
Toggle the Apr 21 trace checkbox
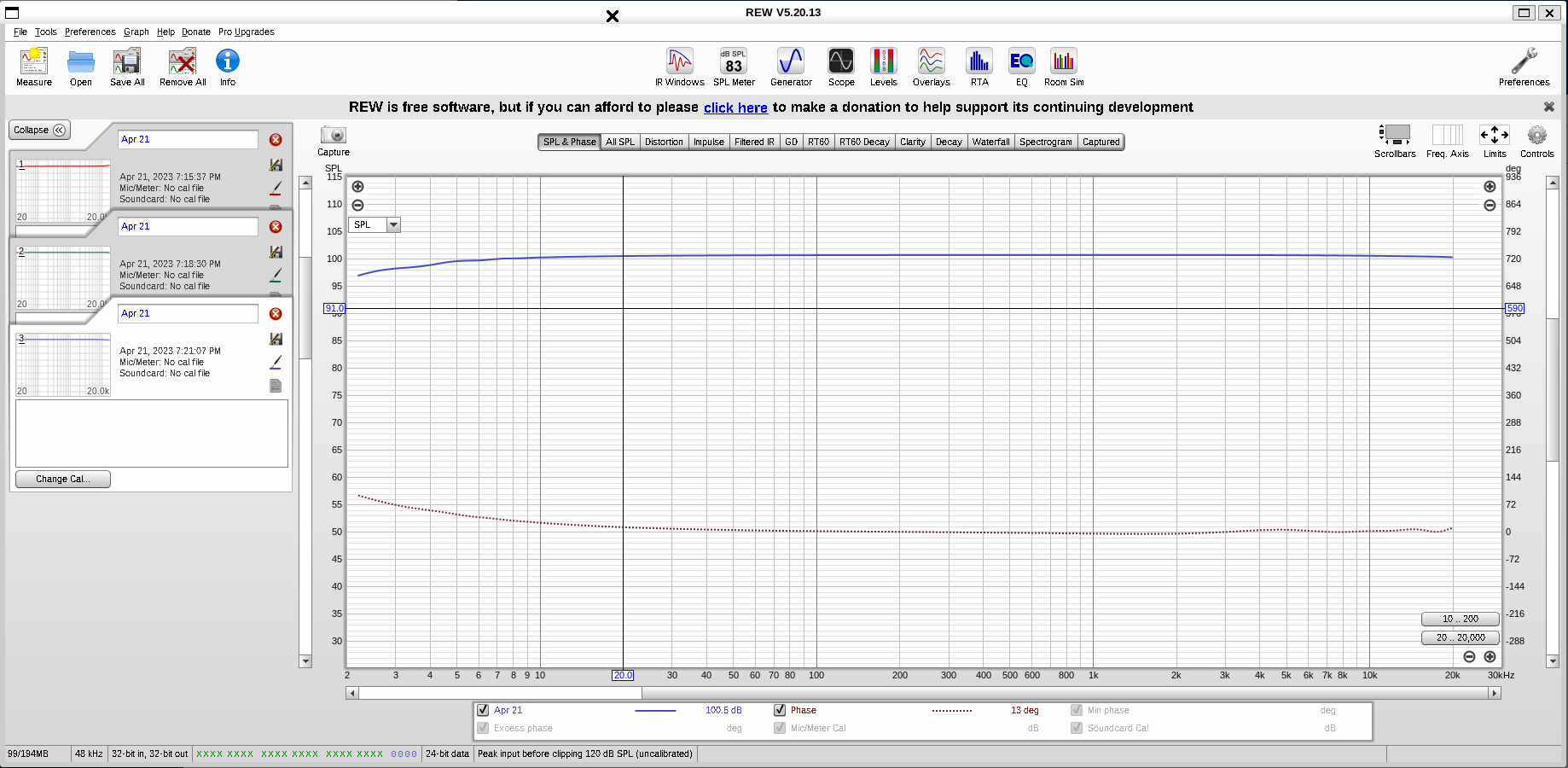[483, 710]
